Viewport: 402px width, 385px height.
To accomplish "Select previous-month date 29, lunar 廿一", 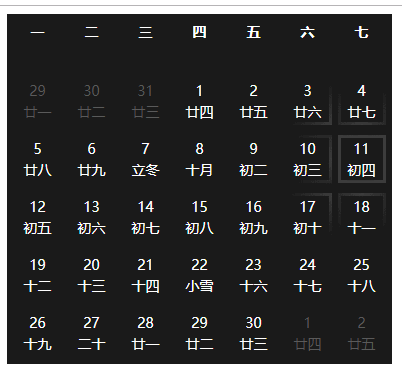I will click(37, 101).
